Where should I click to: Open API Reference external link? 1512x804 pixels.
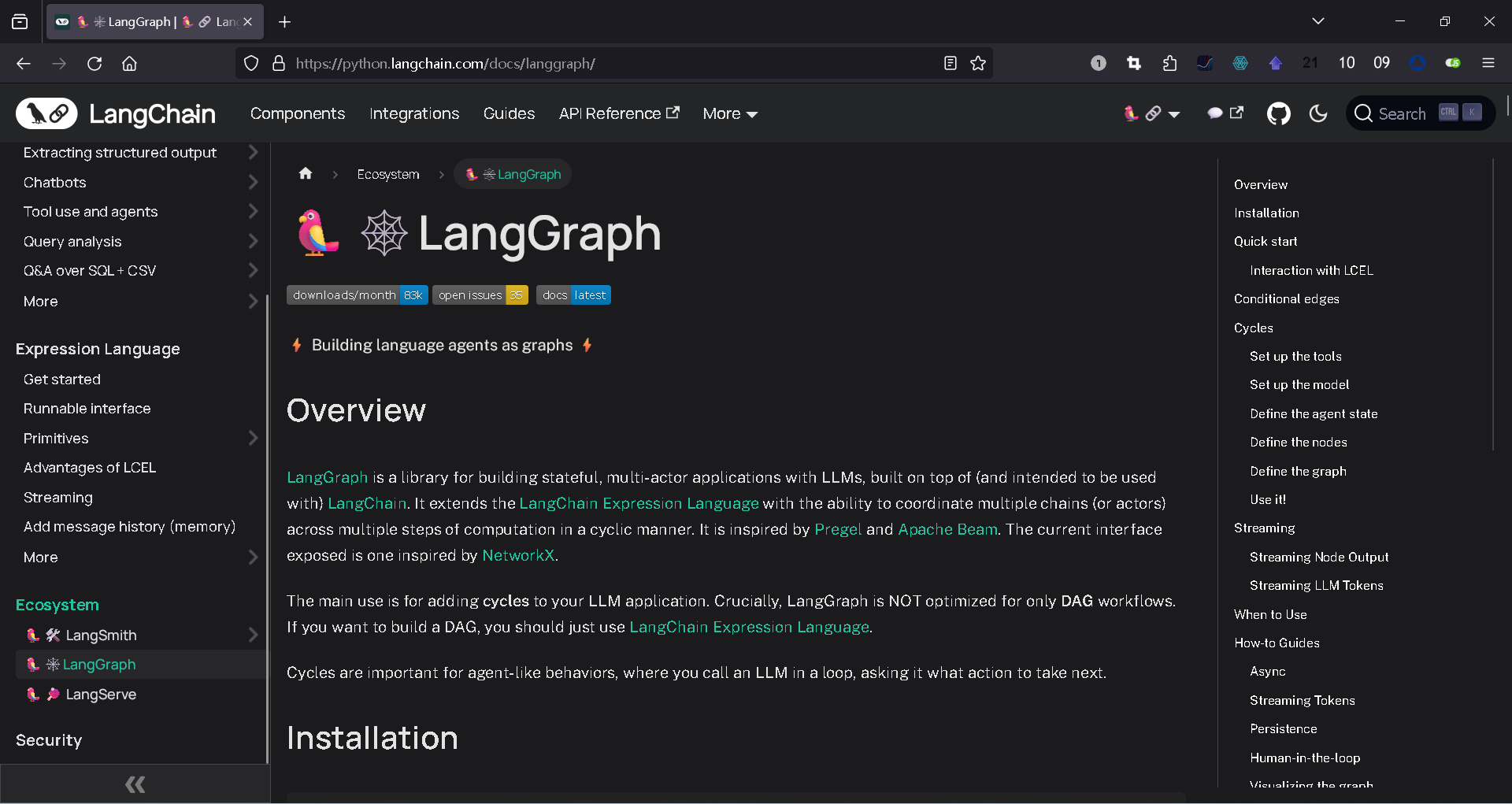coord(619,113)
